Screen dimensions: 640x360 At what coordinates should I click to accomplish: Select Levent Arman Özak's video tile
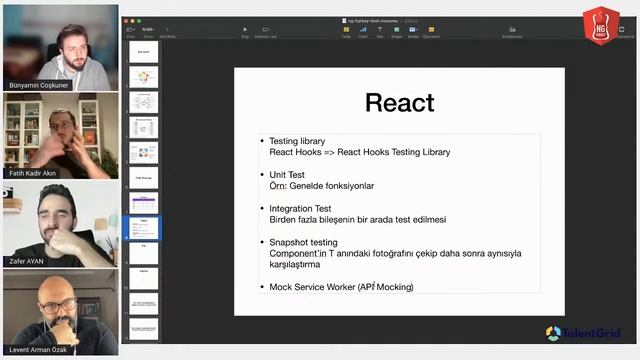[61, 312]
